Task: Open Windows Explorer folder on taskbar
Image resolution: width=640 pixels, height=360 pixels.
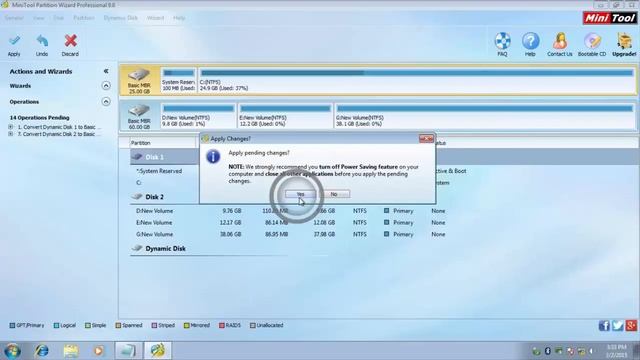Action: point(71,351)
